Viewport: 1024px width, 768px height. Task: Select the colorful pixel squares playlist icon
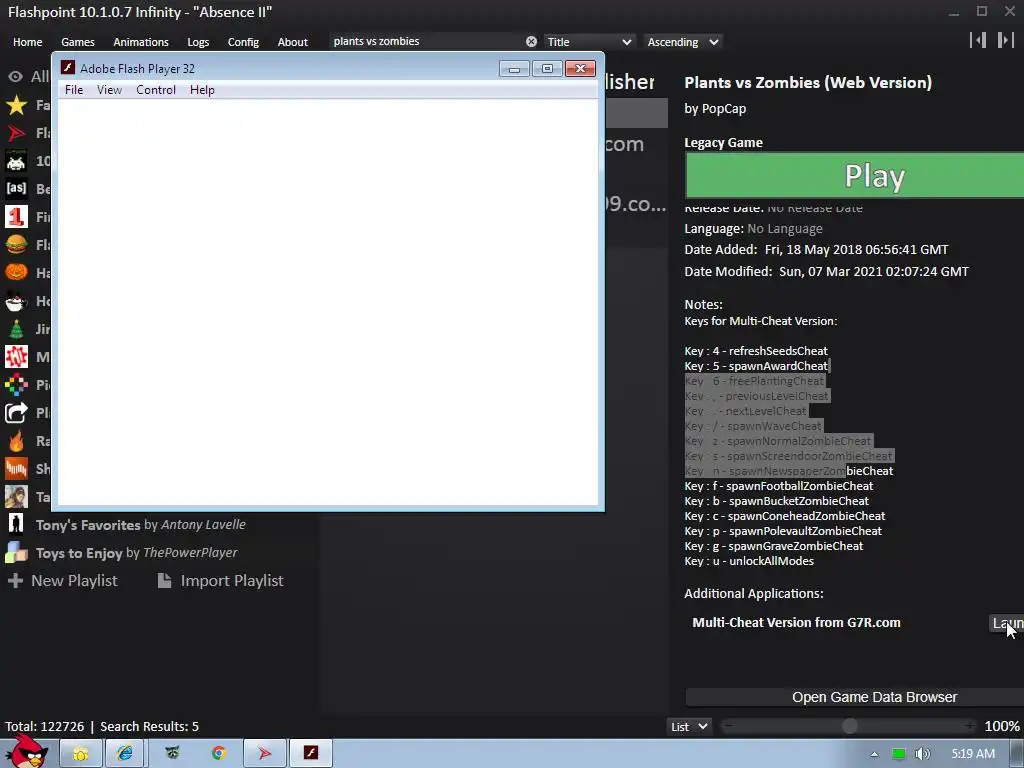[16, 385]
